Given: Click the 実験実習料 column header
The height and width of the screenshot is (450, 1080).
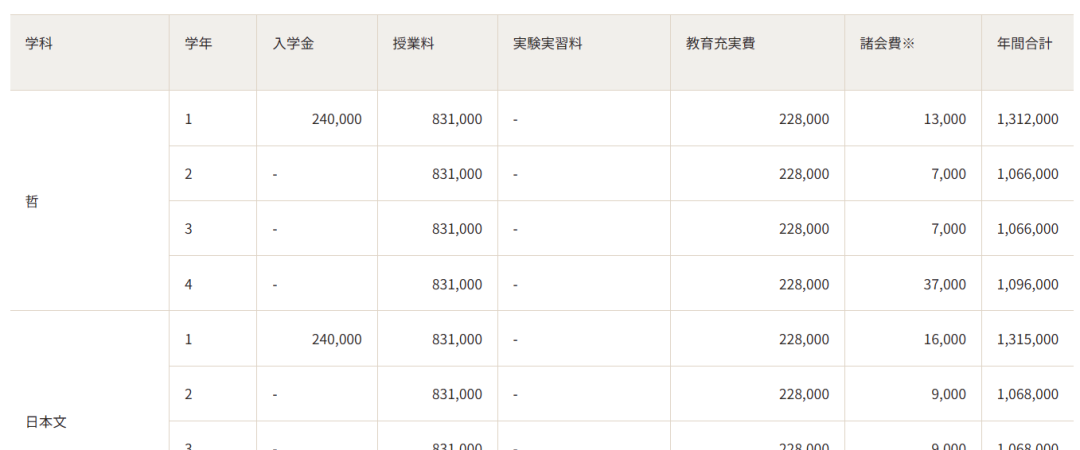Looking at the screenshot, I should click(547, 44).
